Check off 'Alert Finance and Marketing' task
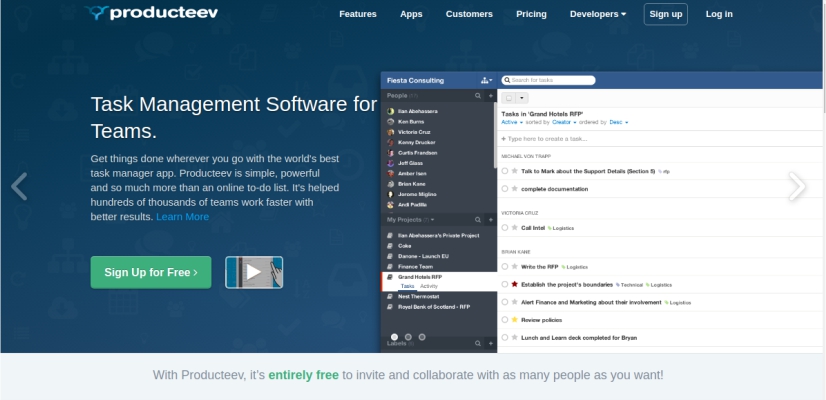Viewport: 826px width, 400px height. point(505,302)
